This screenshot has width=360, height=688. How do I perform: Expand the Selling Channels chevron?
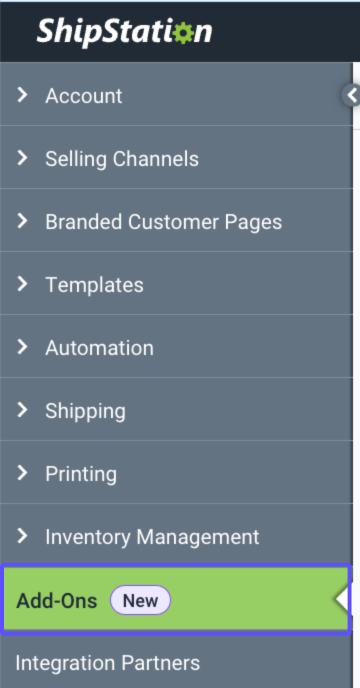22,158
